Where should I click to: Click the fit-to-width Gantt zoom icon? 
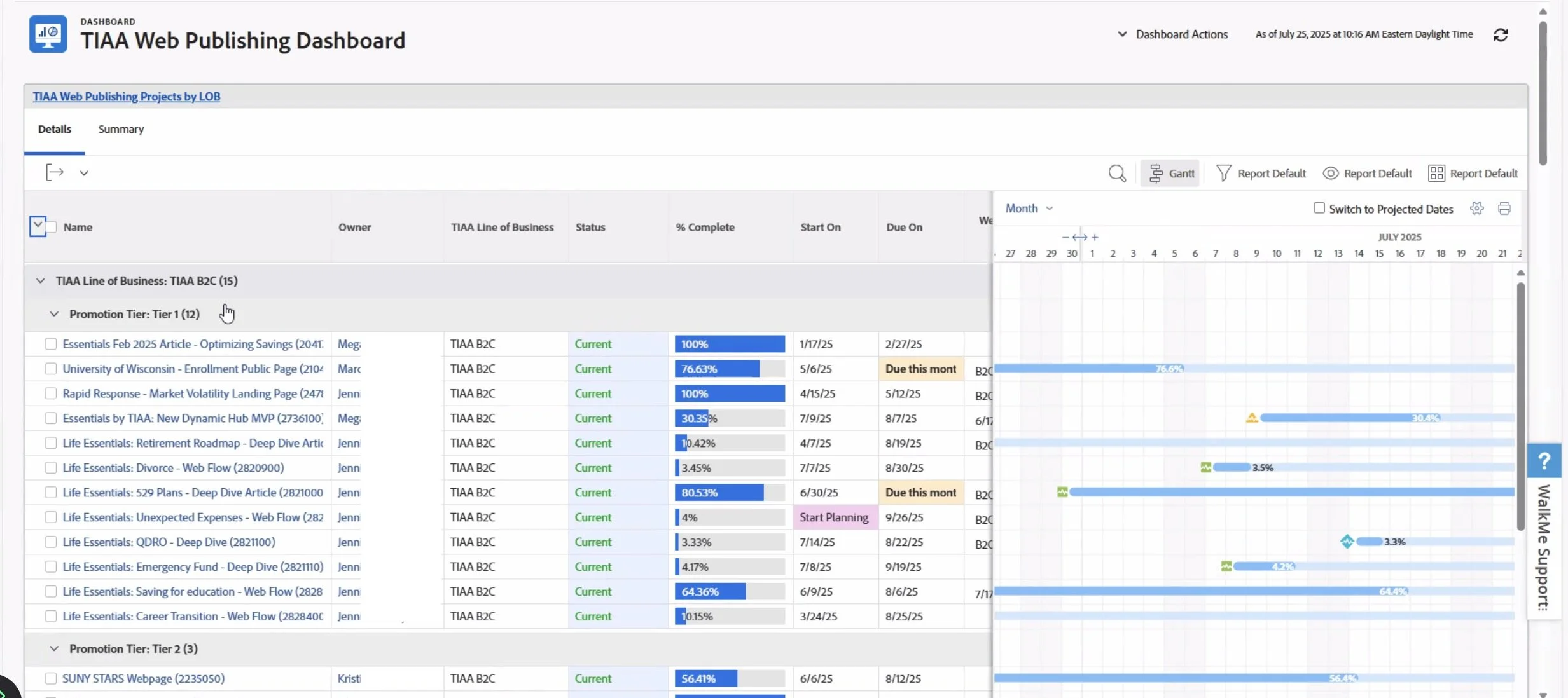click(1079, 237)
